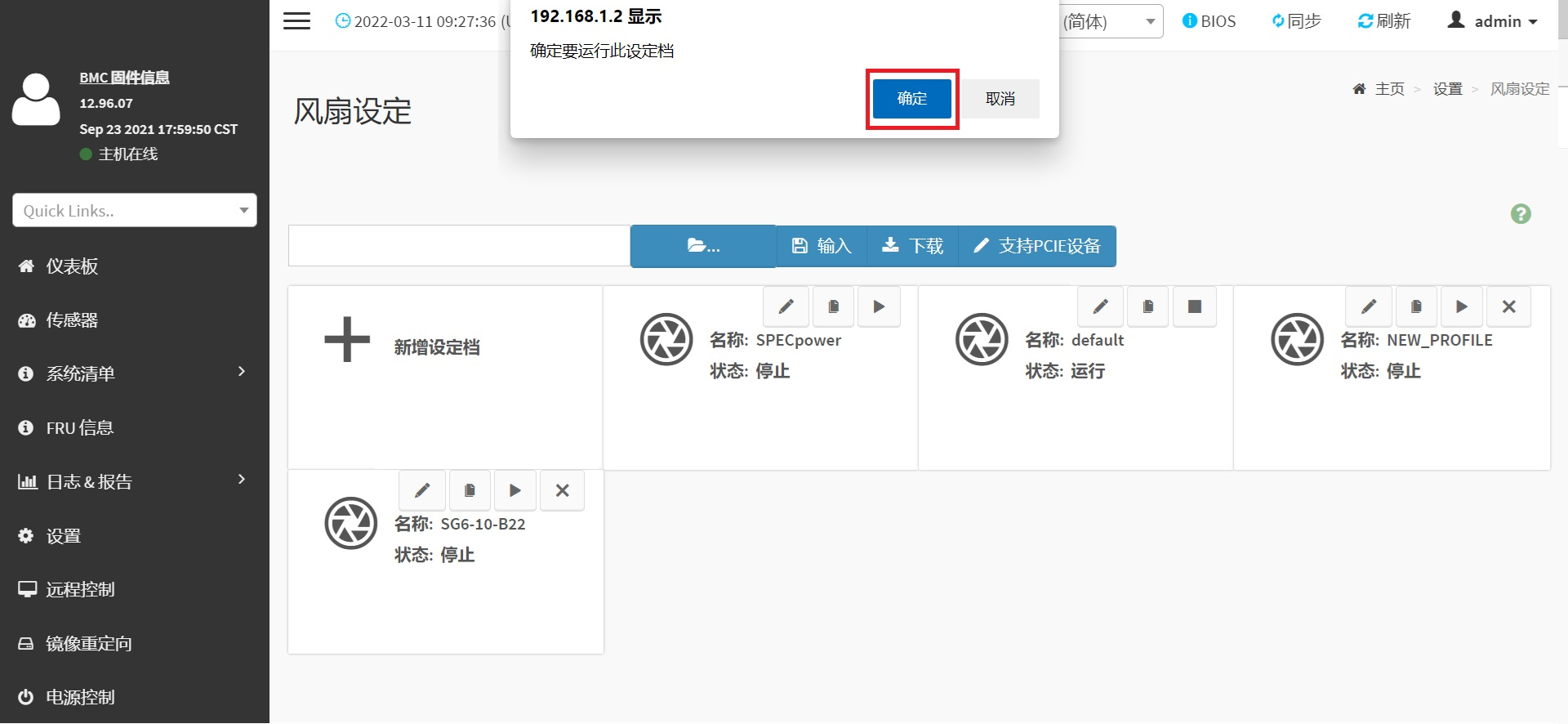Delete the NEW_PROFILE profile
Screen dimensions: 1568x724
pos(1508,306)
